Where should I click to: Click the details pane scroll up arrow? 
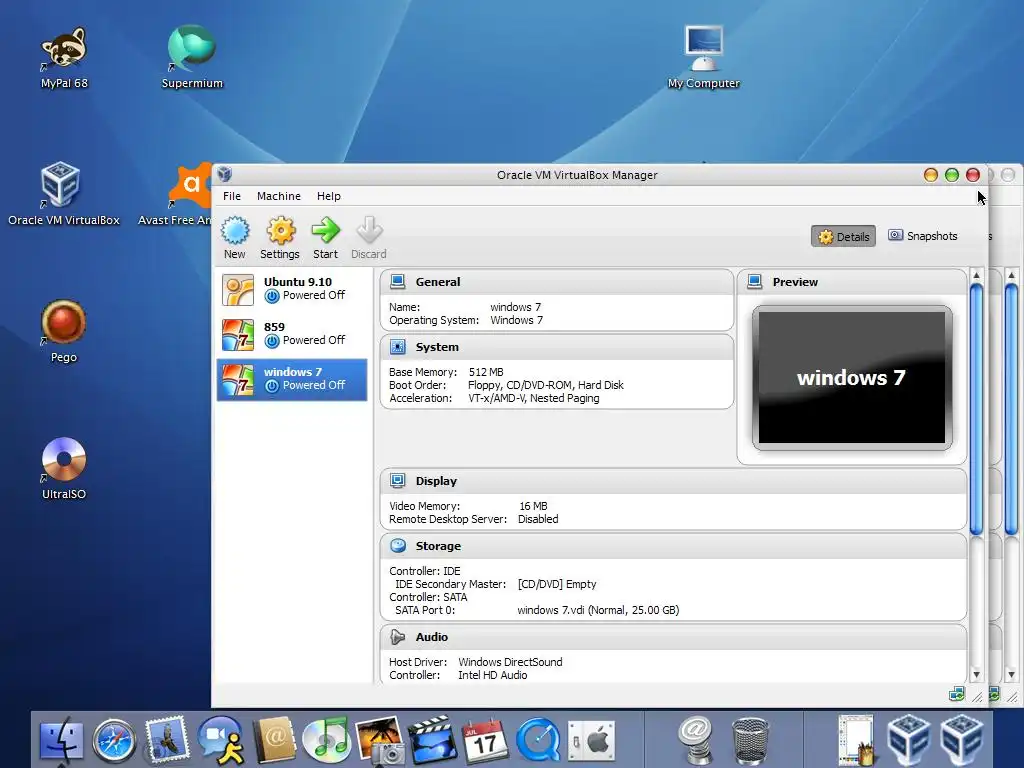[976, 276]
